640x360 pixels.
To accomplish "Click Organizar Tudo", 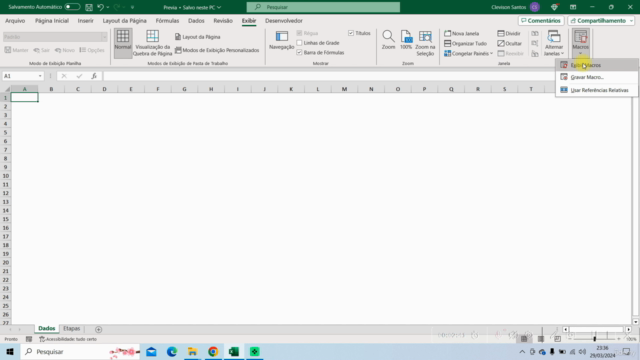I will pyautogui.click(x=465, y=43).
